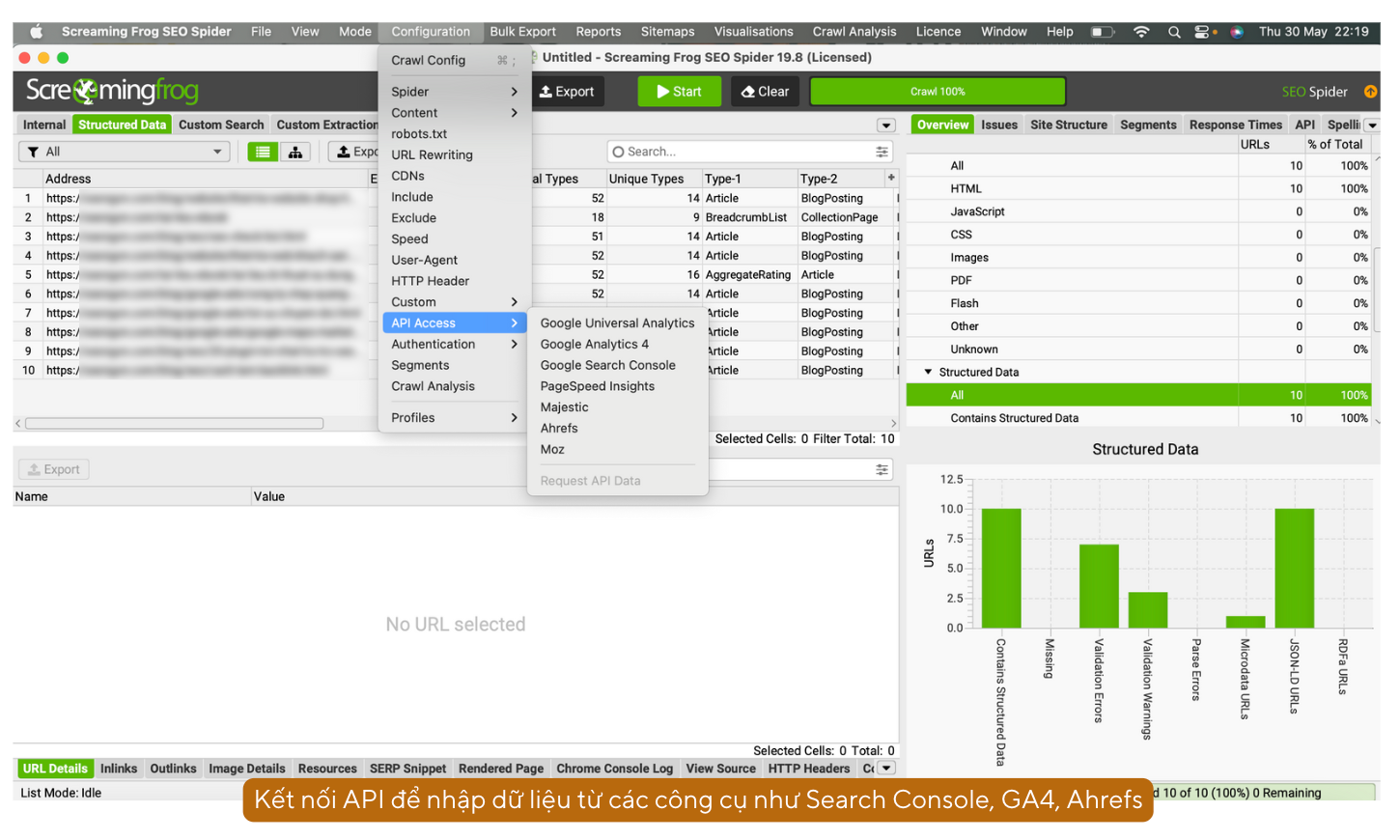Select Majestic from the API submenu

click(564, 407)
